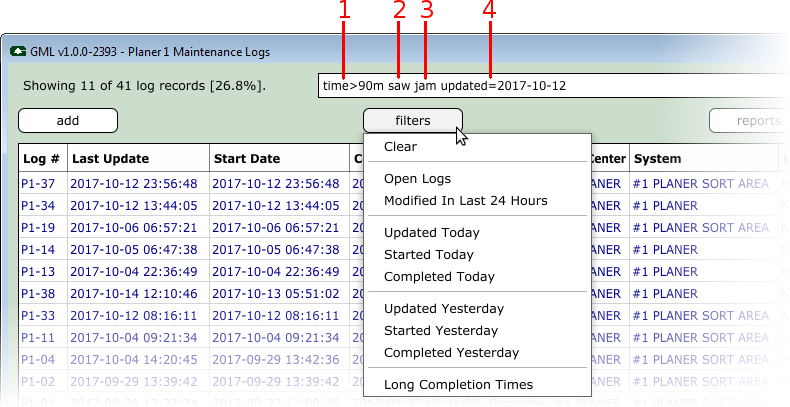
Task: Select Long Completion Times filter
Action: [458, 385]
